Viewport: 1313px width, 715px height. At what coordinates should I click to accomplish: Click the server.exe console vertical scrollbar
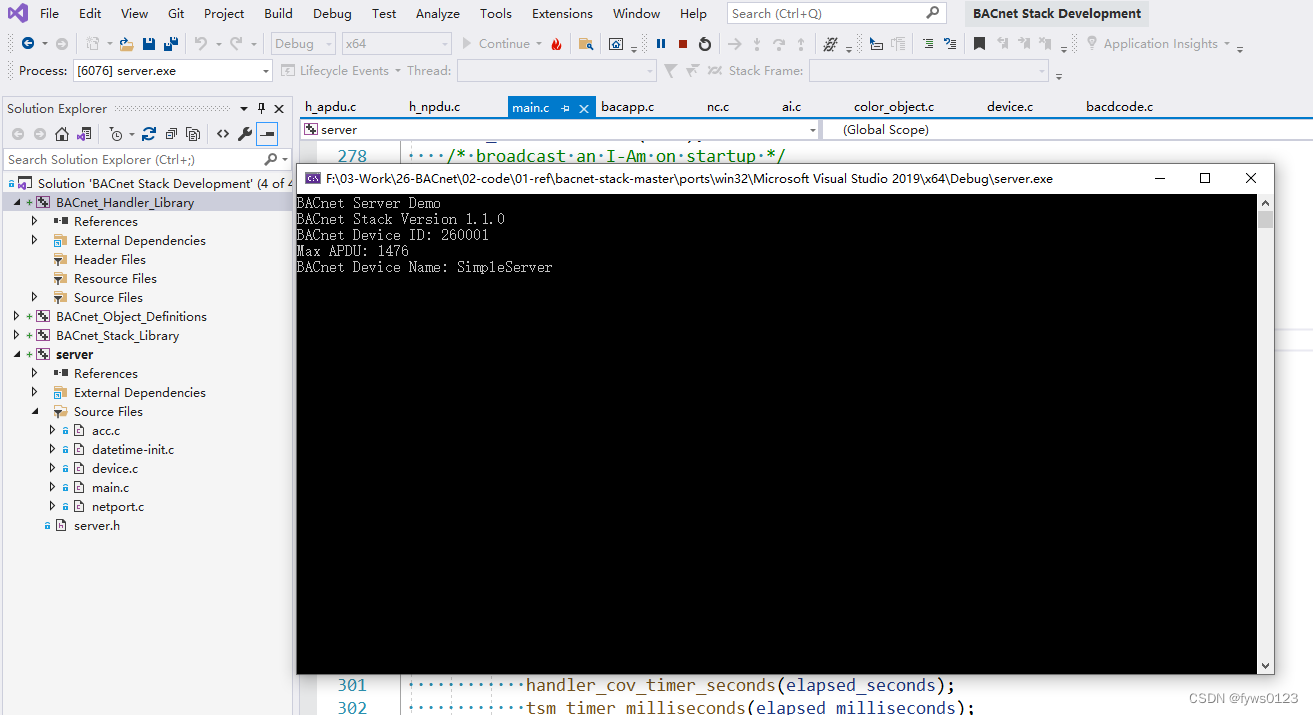1265,433
